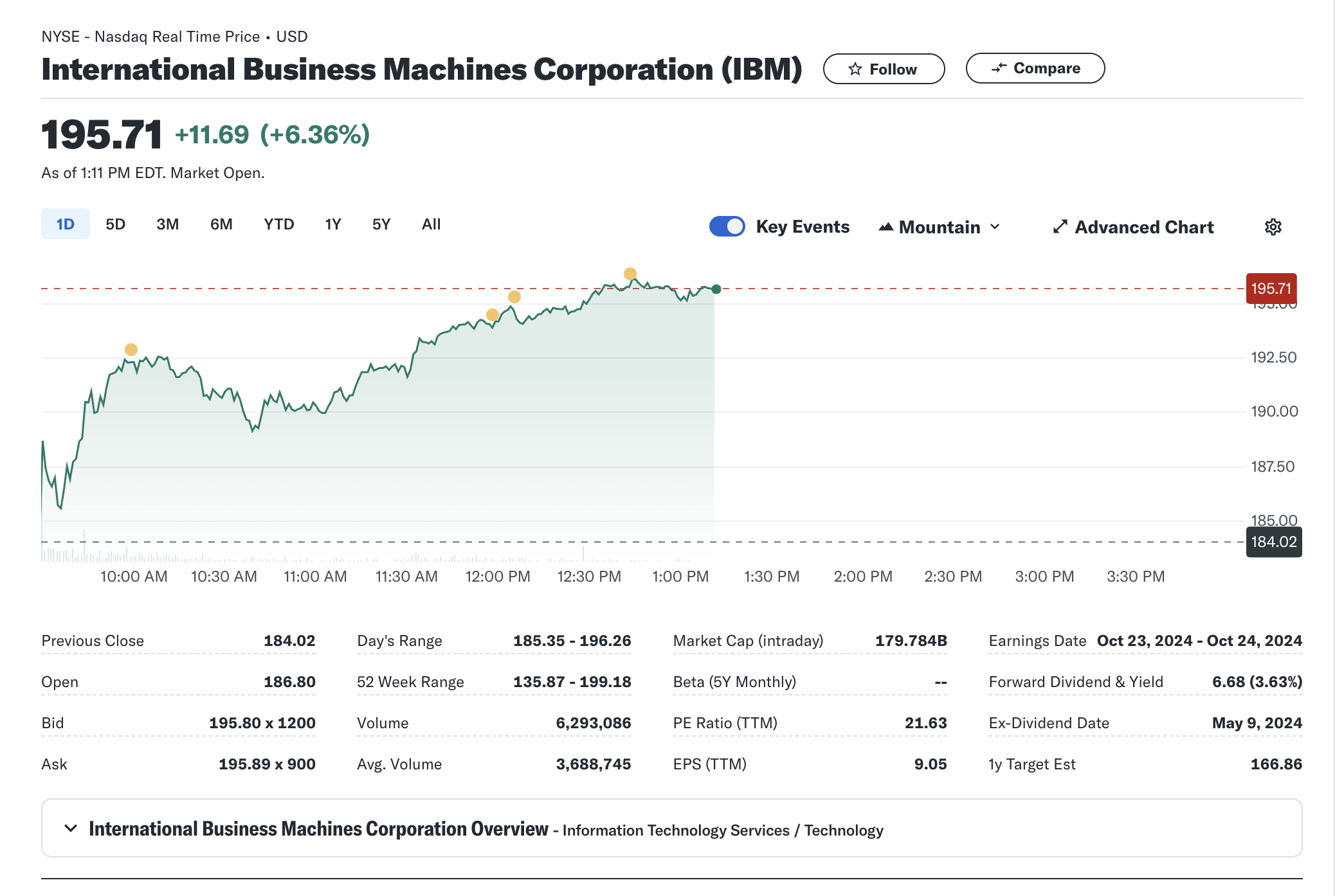Image resolution: width=1335 pixels, height=896 pixels.
Task: Click the Forward Dividend & Yield value
Action: click(x=1257, y=682)
